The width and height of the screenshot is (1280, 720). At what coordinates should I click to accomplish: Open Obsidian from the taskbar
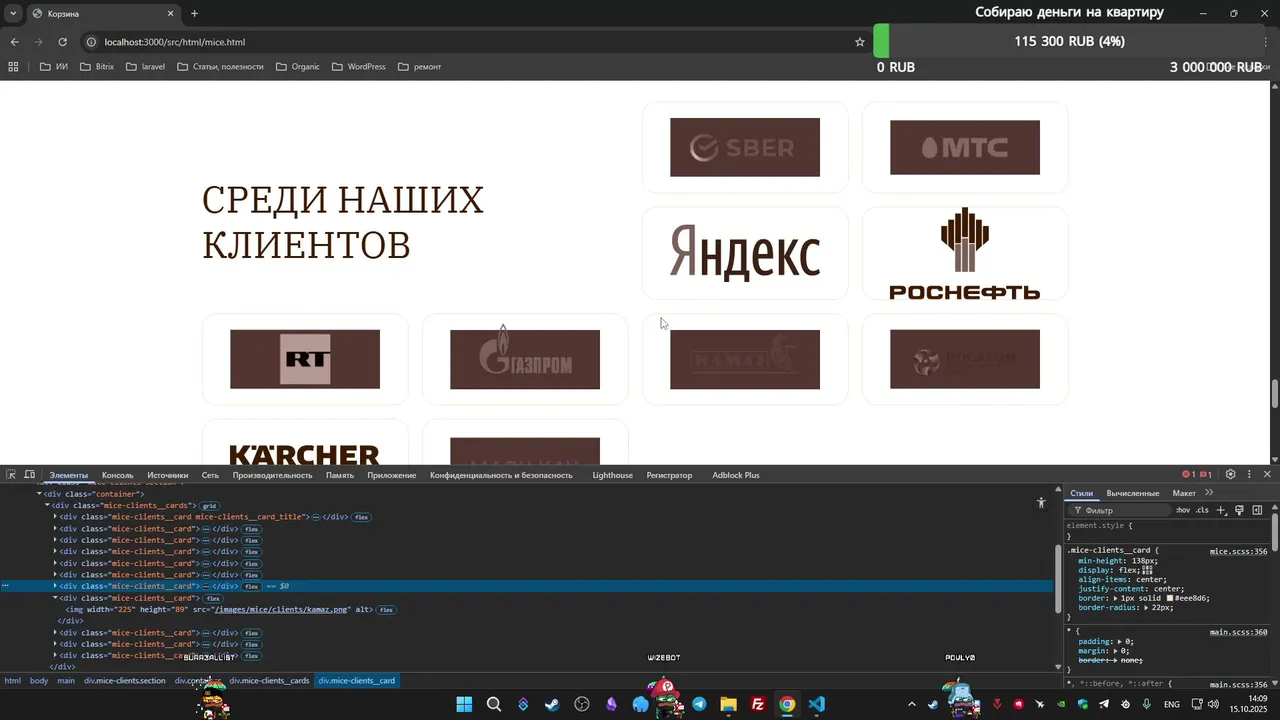coord(611,704)
